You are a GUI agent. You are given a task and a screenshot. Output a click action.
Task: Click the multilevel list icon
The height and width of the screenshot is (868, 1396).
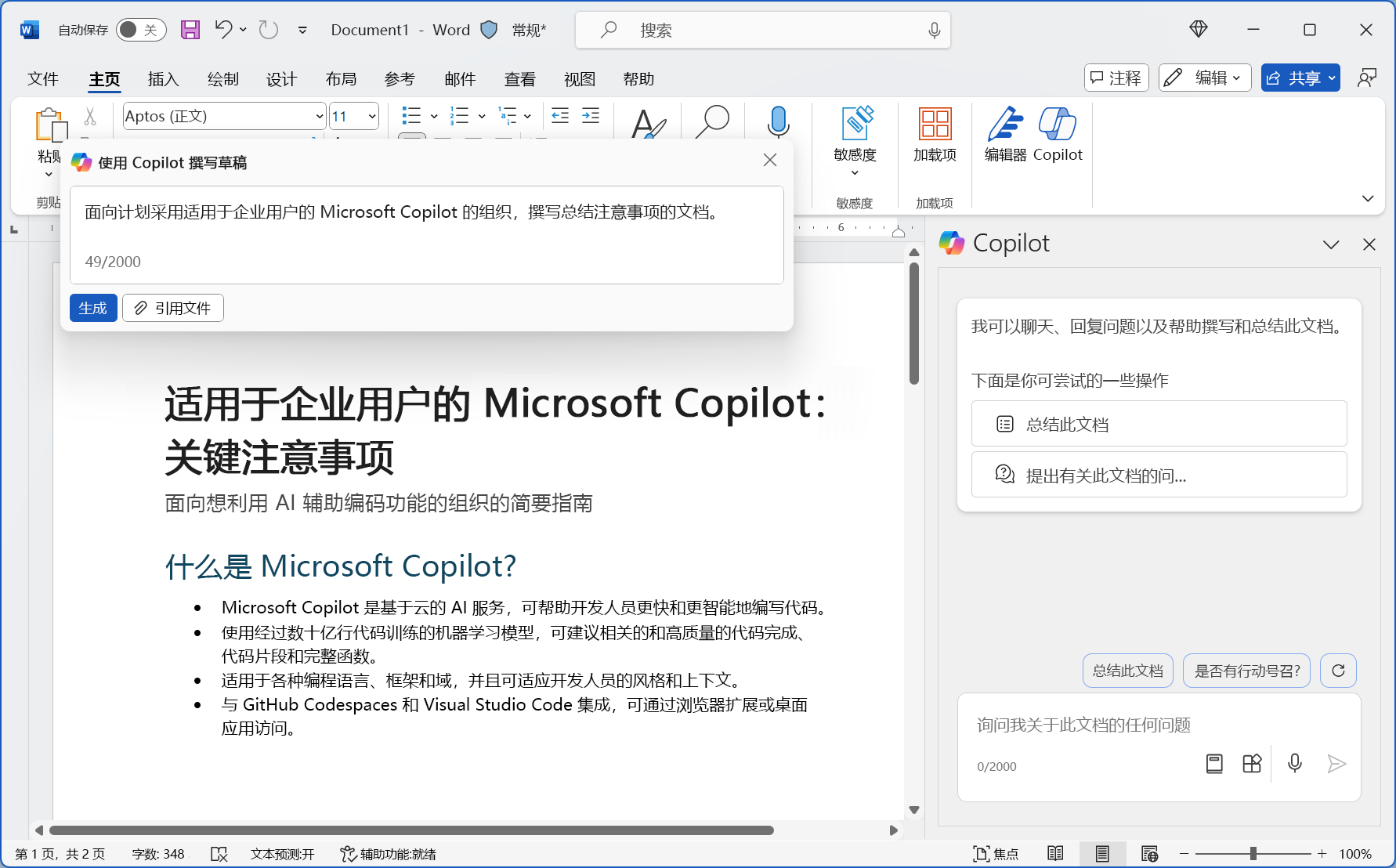[x=508, y=116]
